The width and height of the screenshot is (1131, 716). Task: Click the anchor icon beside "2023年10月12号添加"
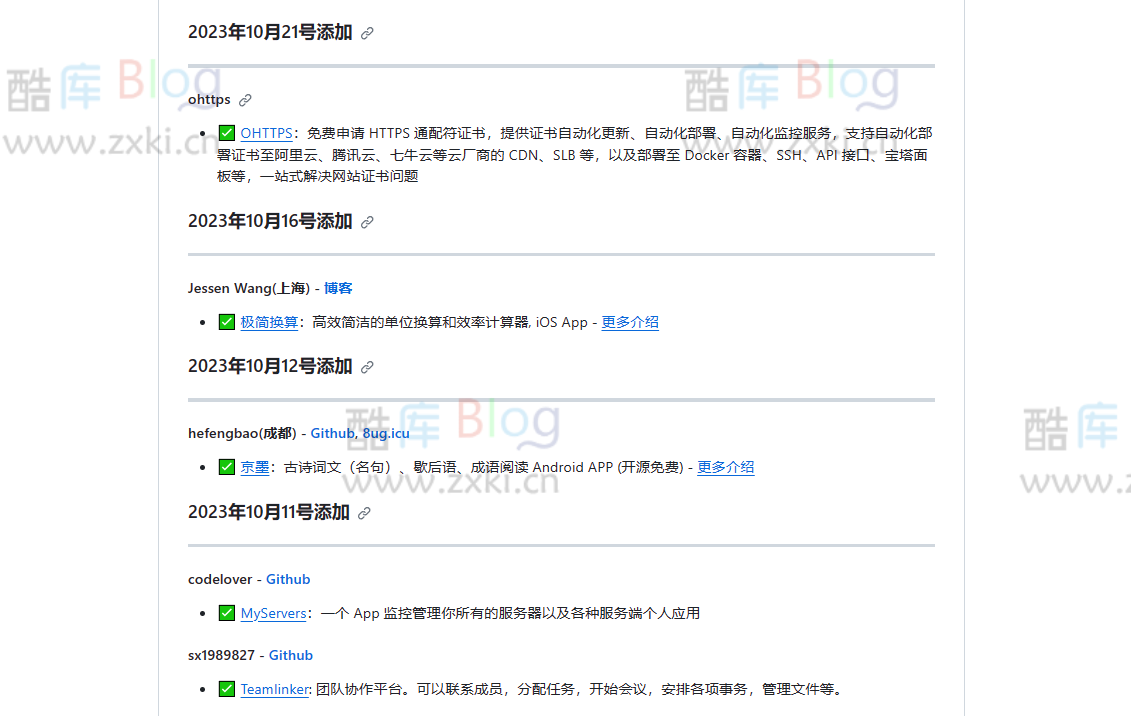[368, 367]
